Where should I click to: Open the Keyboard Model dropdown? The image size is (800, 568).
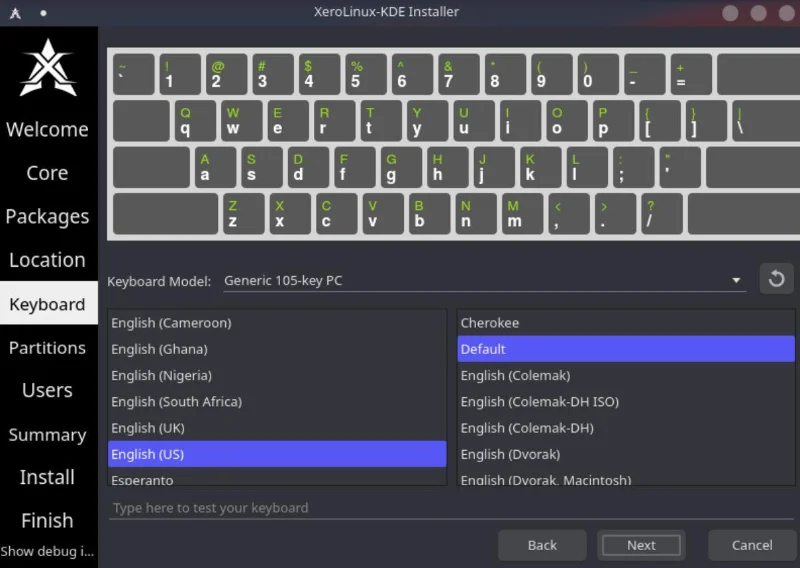[485, 281]
